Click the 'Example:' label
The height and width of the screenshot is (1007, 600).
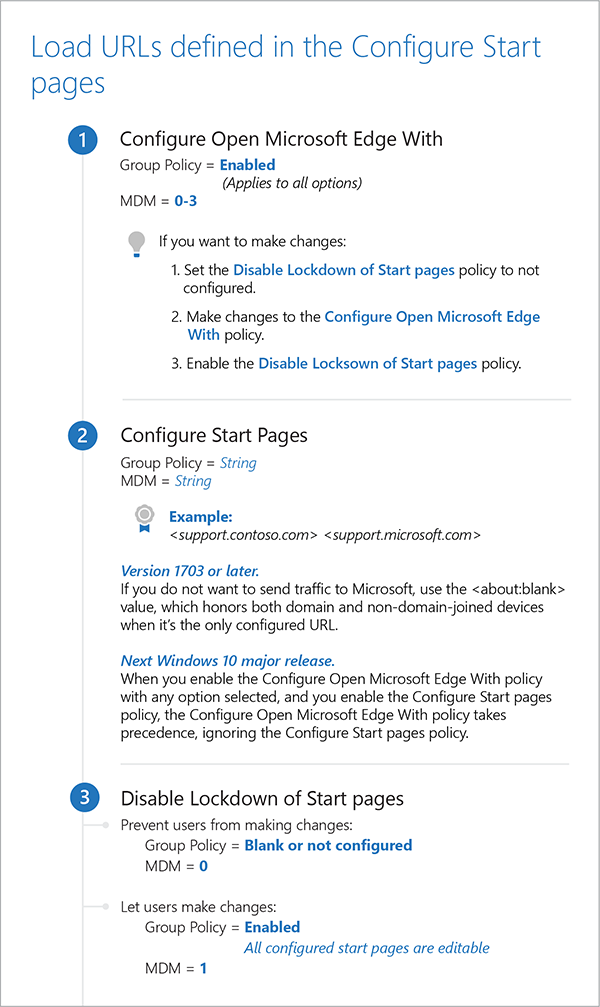[x=200, y=517]
